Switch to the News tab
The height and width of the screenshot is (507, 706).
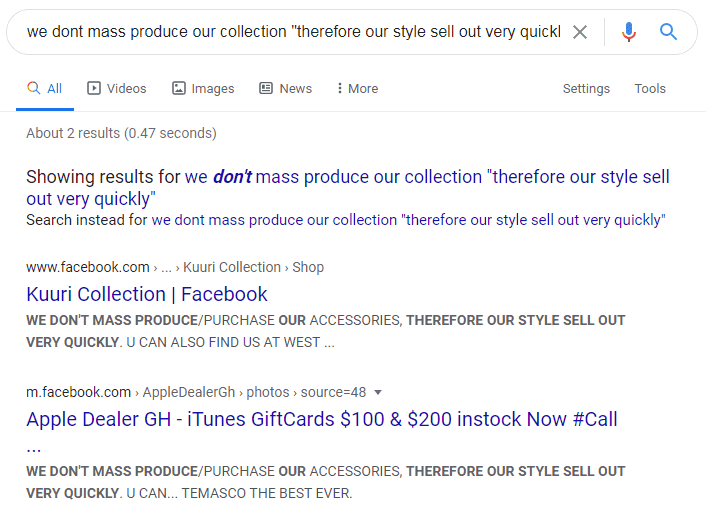pos(285,88)
